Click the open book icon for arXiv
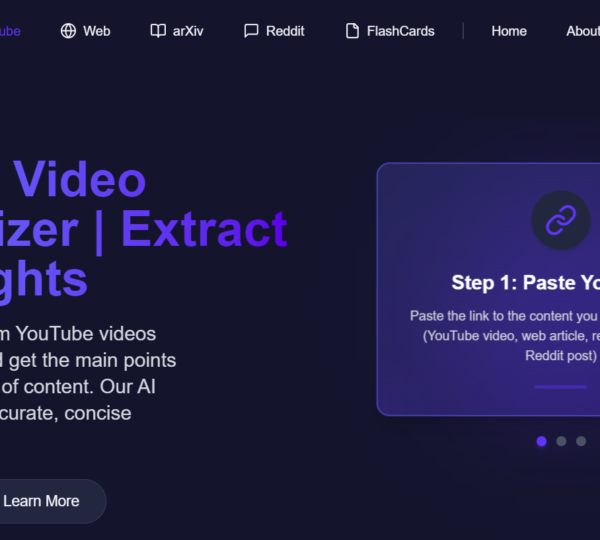Image resolution: width=600 pixels, height=540 pixels. tap(158, 31)
